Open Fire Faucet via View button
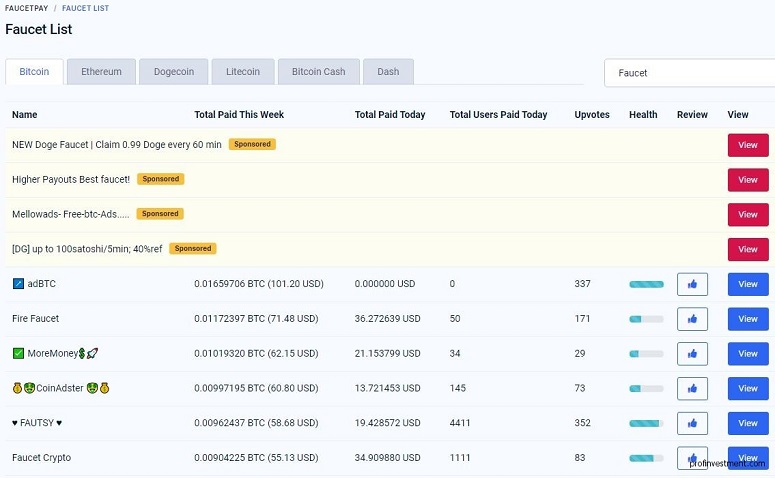This screenshot has height=478, width=775. (x=748, y=319)
